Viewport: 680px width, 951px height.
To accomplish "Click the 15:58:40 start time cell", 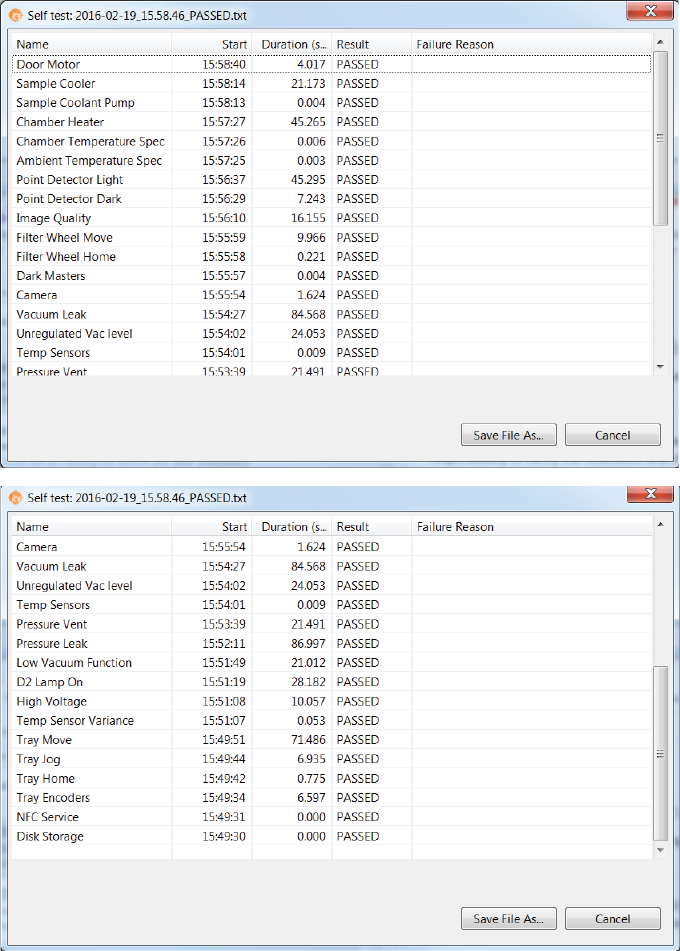I will tap(224, 64).
